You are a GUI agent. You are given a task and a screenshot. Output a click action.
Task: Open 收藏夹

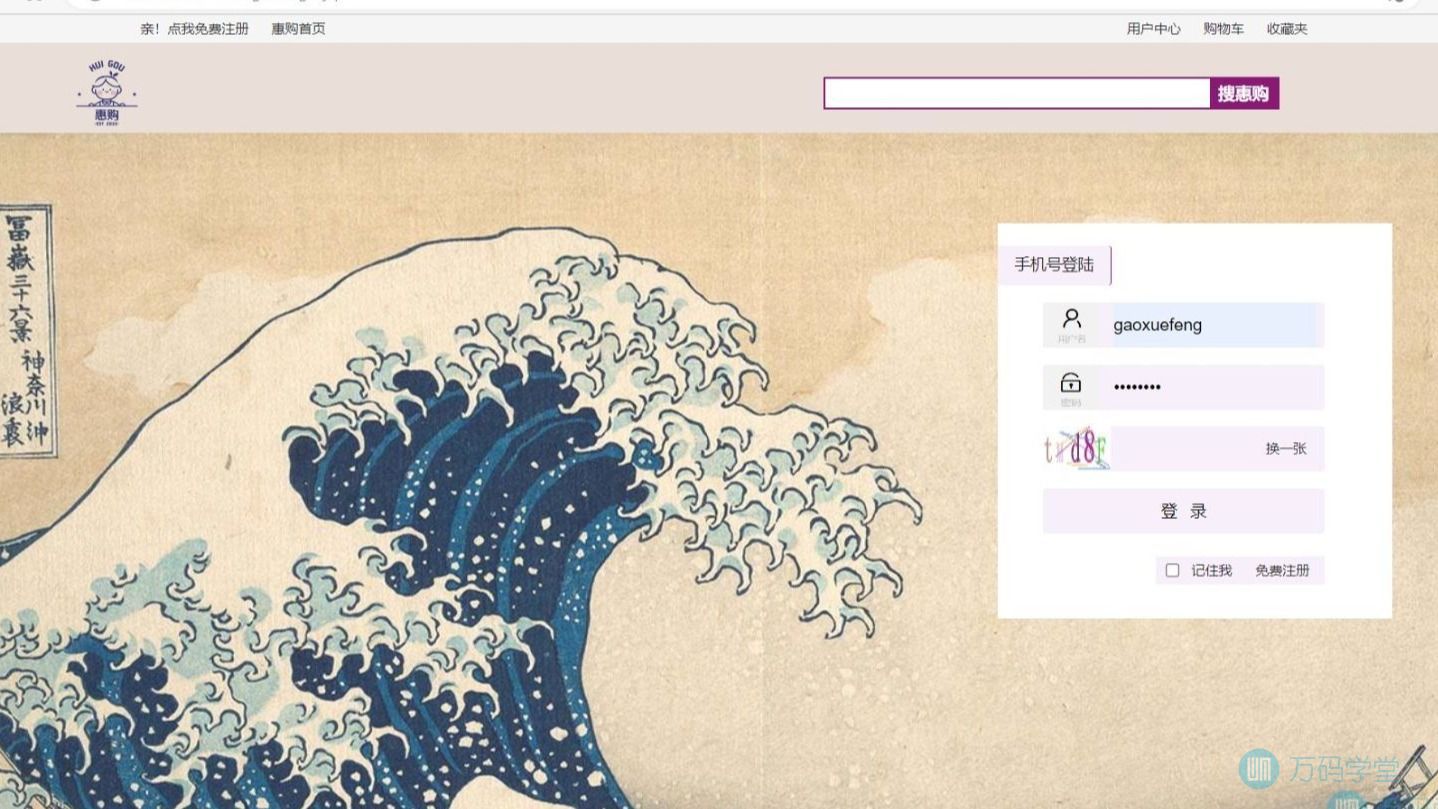coord(1287,28)
